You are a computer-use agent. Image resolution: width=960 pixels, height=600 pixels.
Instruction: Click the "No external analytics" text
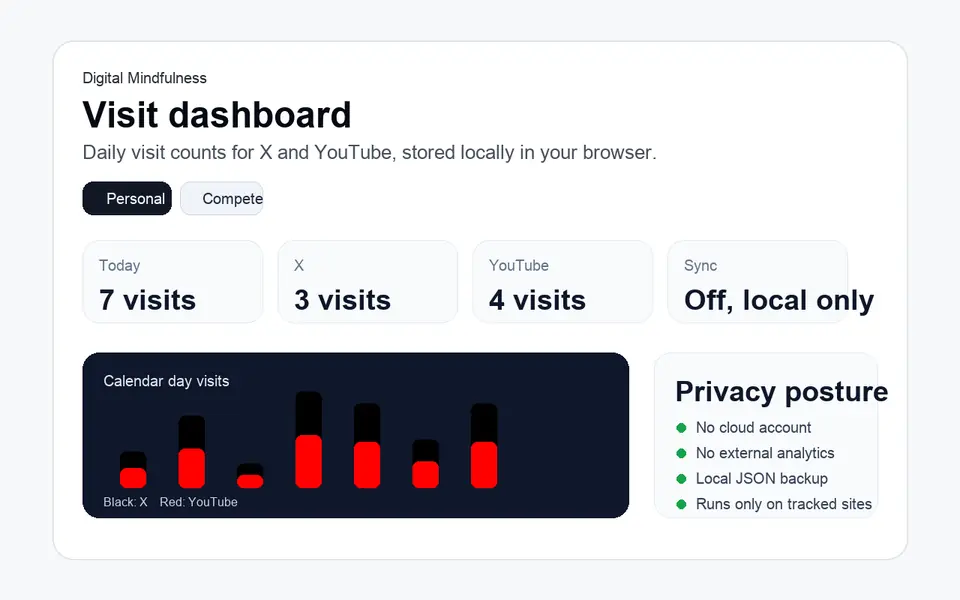click(765, 454)
